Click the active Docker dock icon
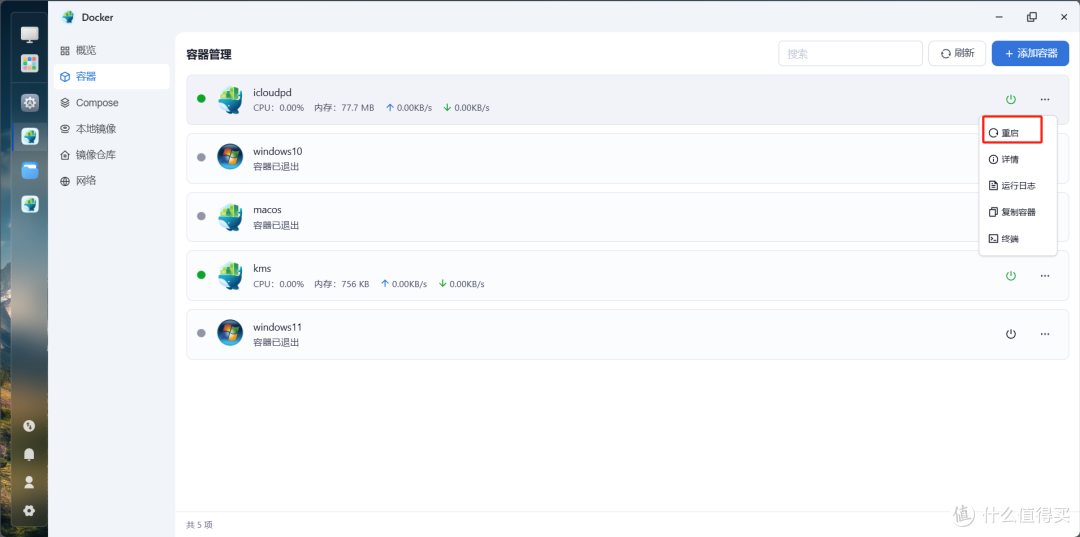This screenshot has width=1080, height=537. 30,136
